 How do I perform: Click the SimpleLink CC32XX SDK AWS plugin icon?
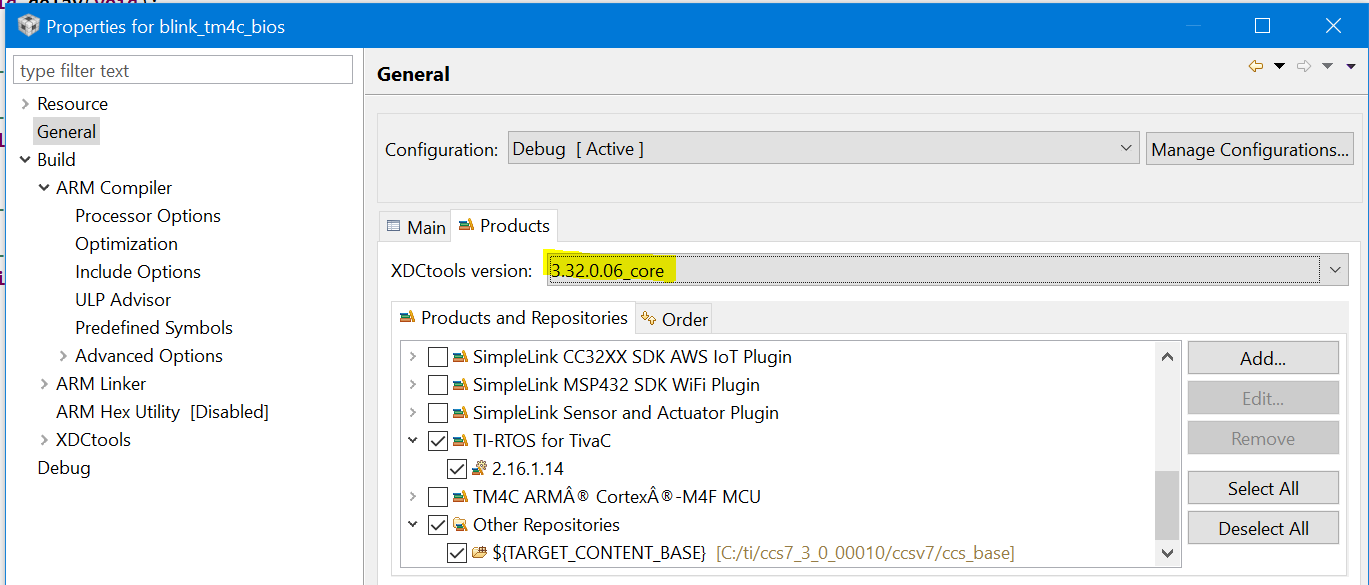(460, 357)
